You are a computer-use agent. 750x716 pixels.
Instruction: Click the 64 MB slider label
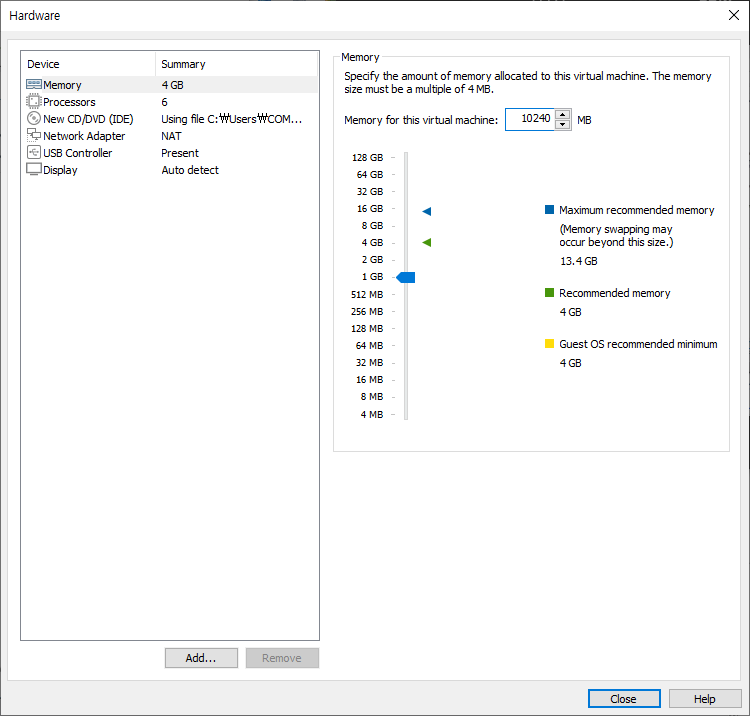point(370,345)
